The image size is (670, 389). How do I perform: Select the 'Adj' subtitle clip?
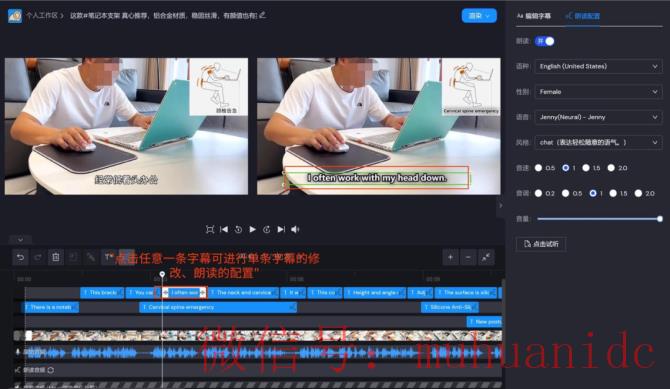point(420,292)
